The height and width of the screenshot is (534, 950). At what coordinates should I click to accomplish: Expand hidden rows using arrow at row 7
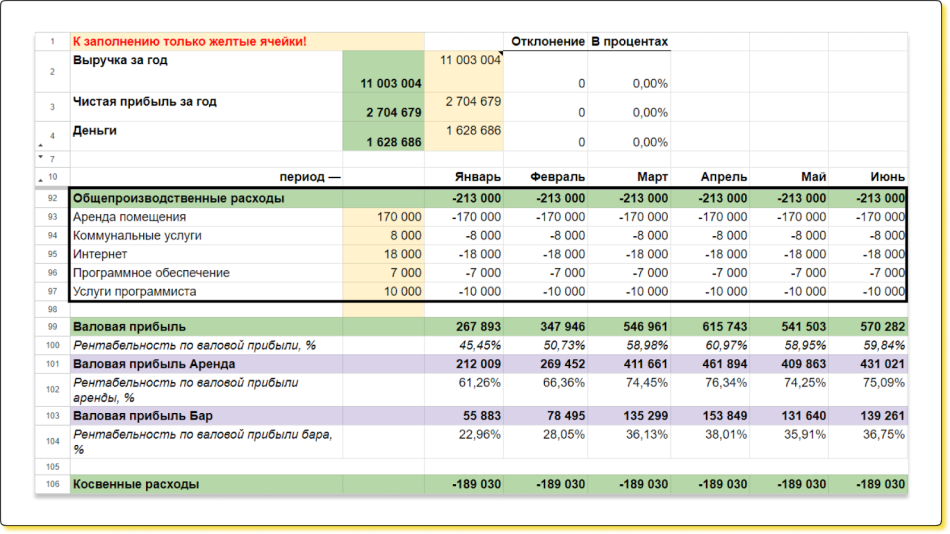[40, 157]
